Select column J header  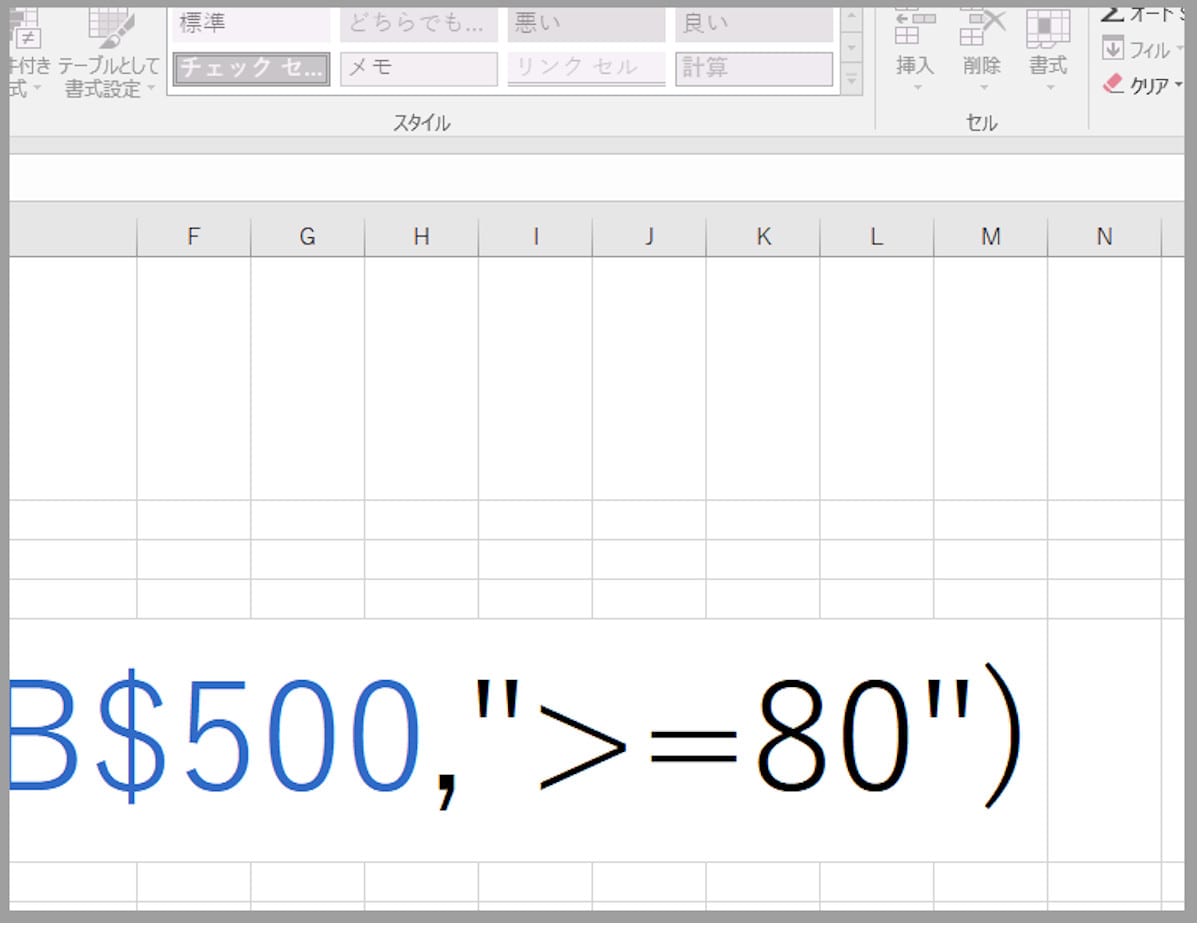649,237
